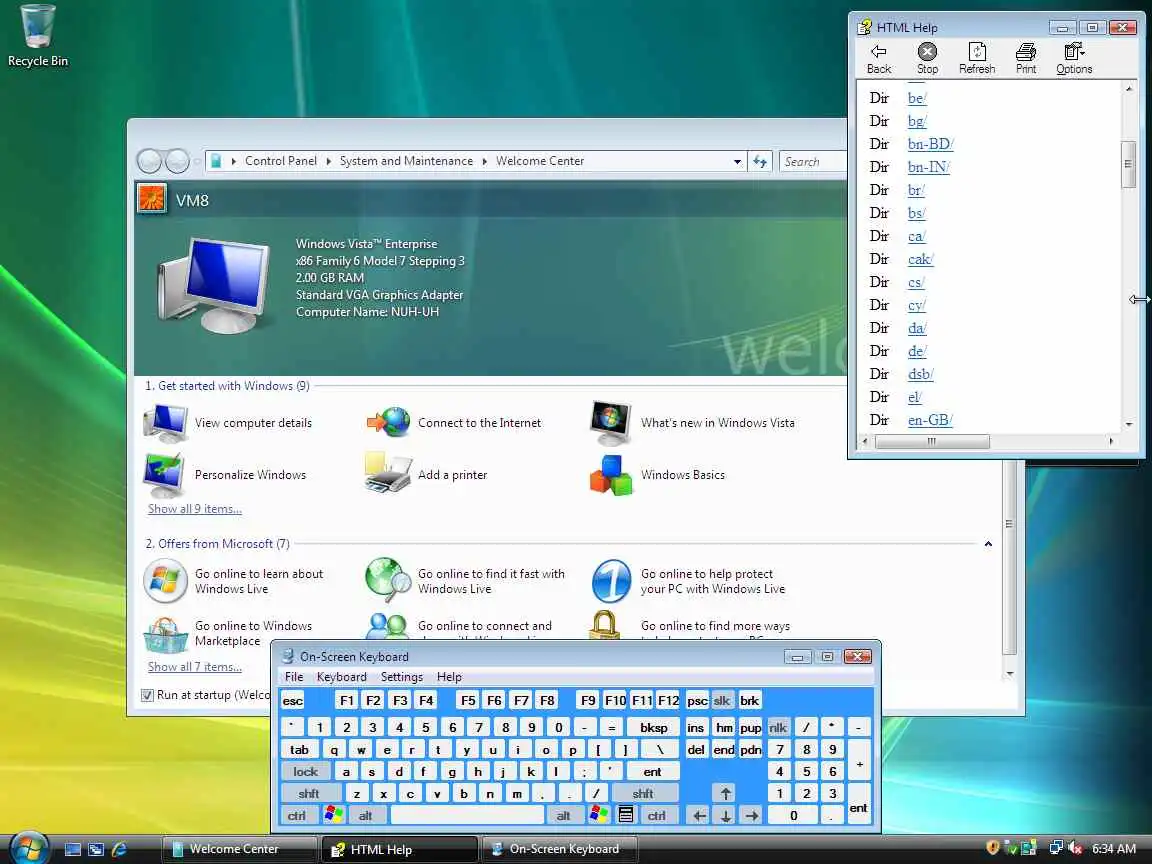Go Back in the HTML Help window

(879, 59)
